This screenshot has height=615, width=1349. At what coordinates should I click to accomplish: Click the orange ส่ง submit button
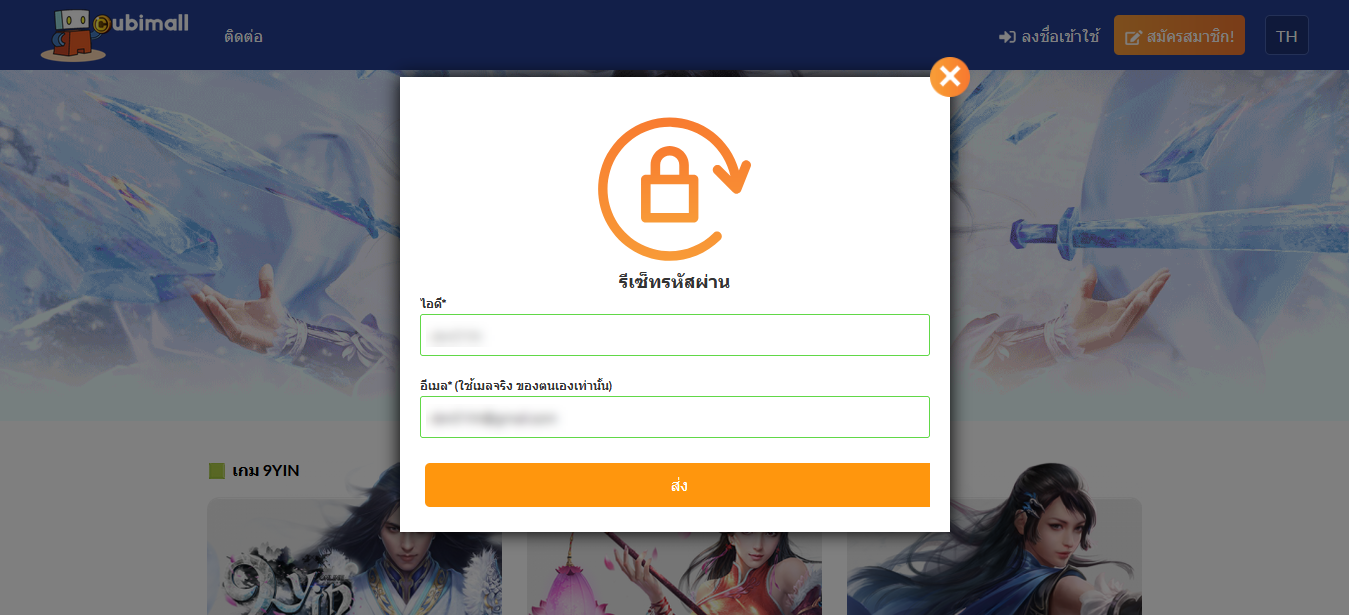677,485
